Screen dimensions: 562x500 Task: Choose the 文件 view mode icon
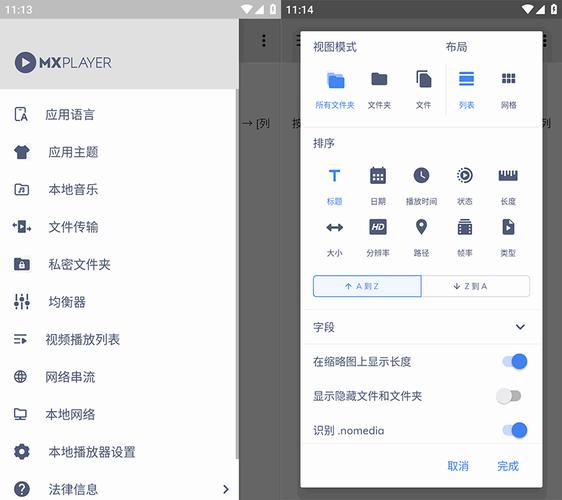coord(423,79)
